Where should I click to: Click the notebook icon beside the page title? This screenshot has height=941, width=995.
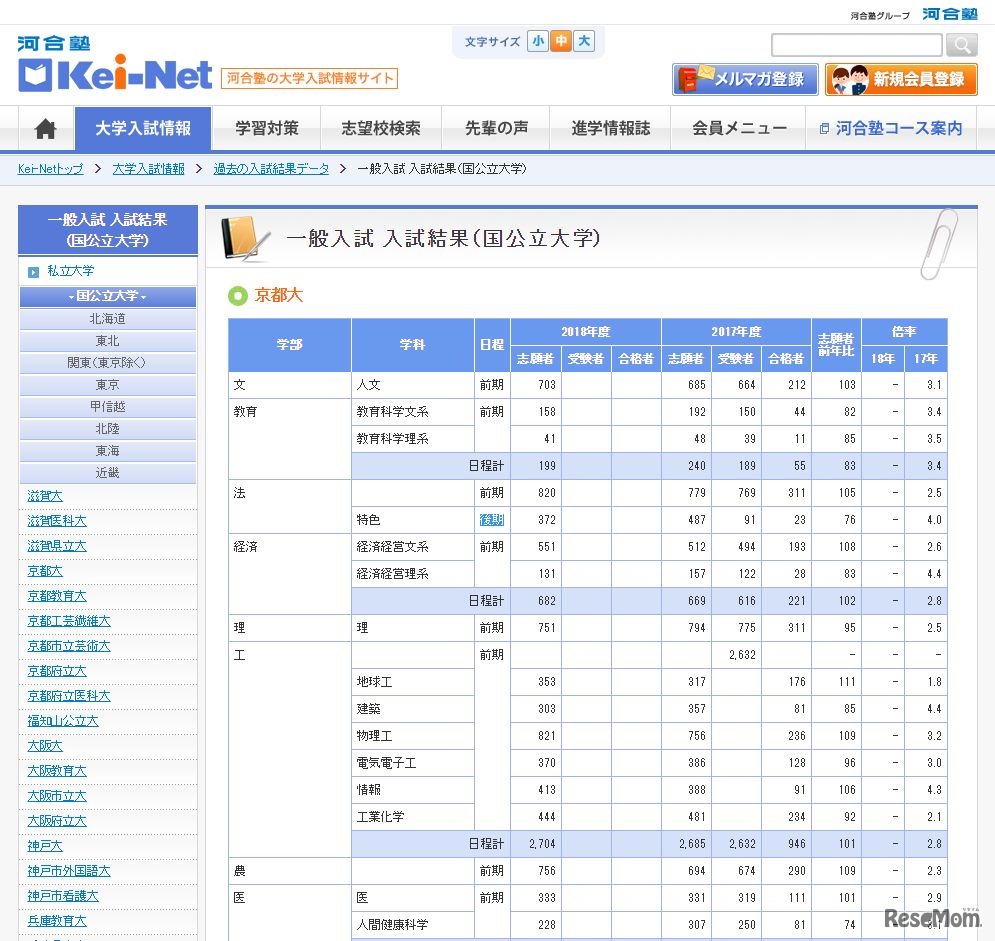240,237
